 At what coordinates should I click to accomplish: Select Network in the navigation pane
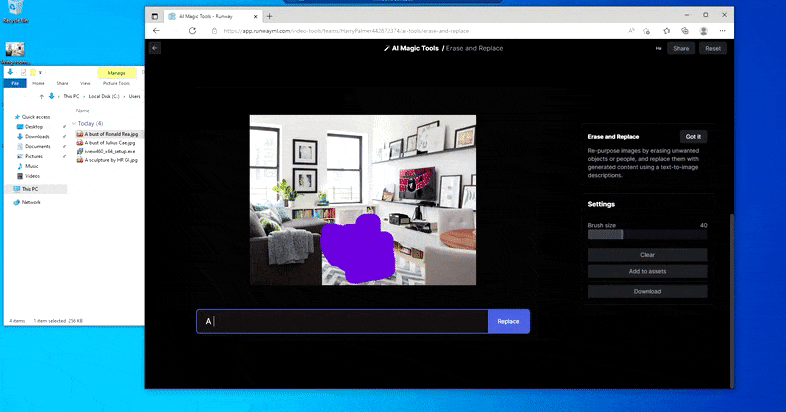point(31,202)
